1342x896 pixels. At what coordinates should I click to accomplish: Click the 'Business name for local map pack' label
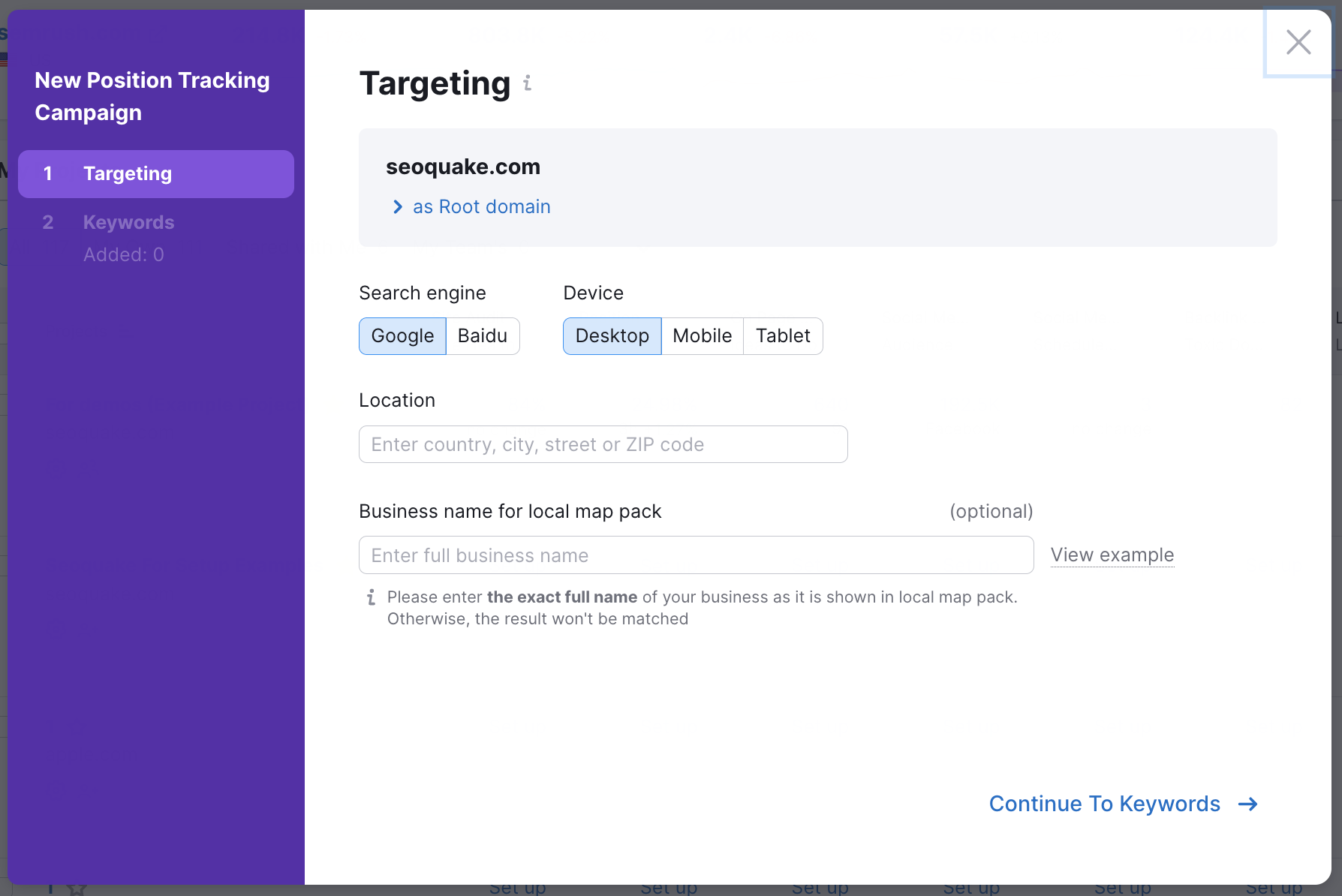point(510,512)
